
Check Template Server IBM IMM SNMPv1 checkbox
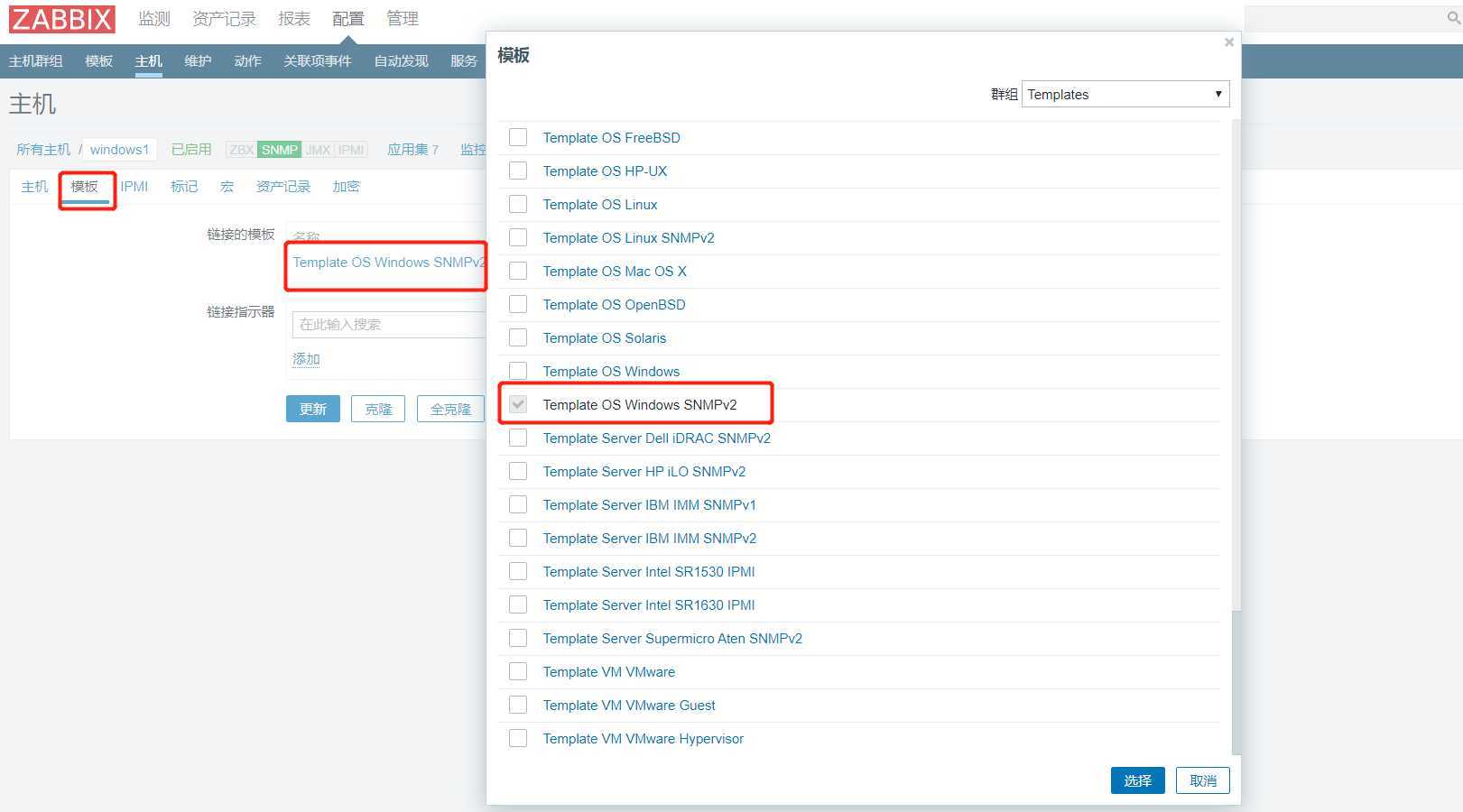pos(518,504)
